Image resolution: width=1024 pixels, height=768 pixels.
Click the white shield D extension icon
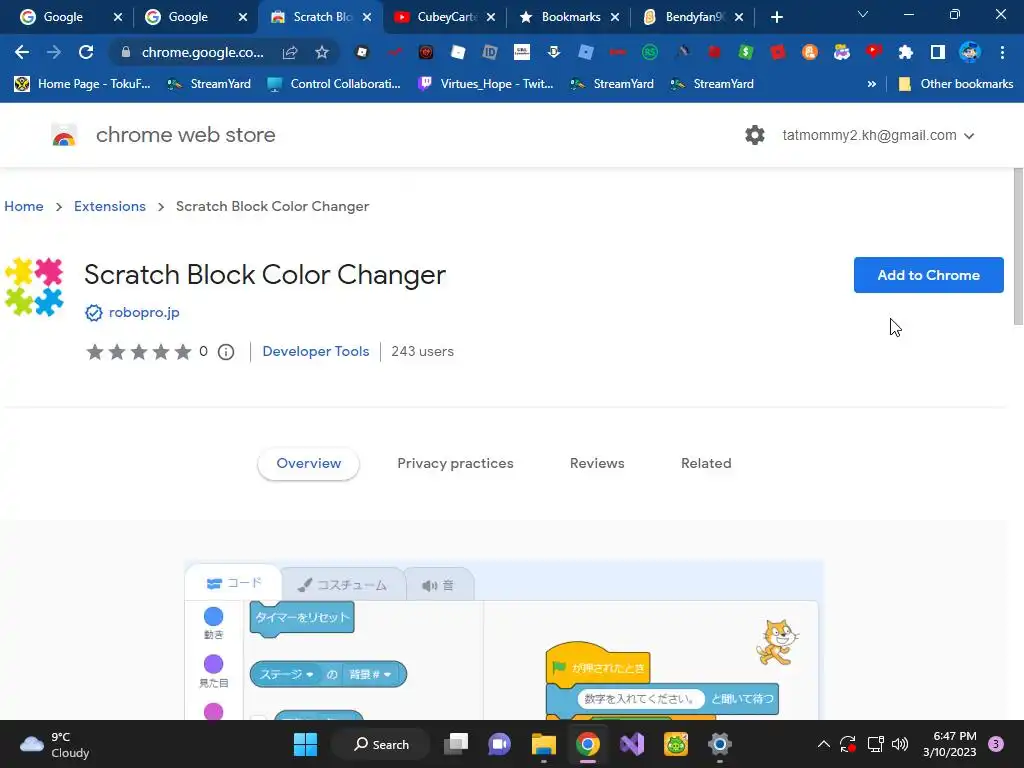(554, 52)
